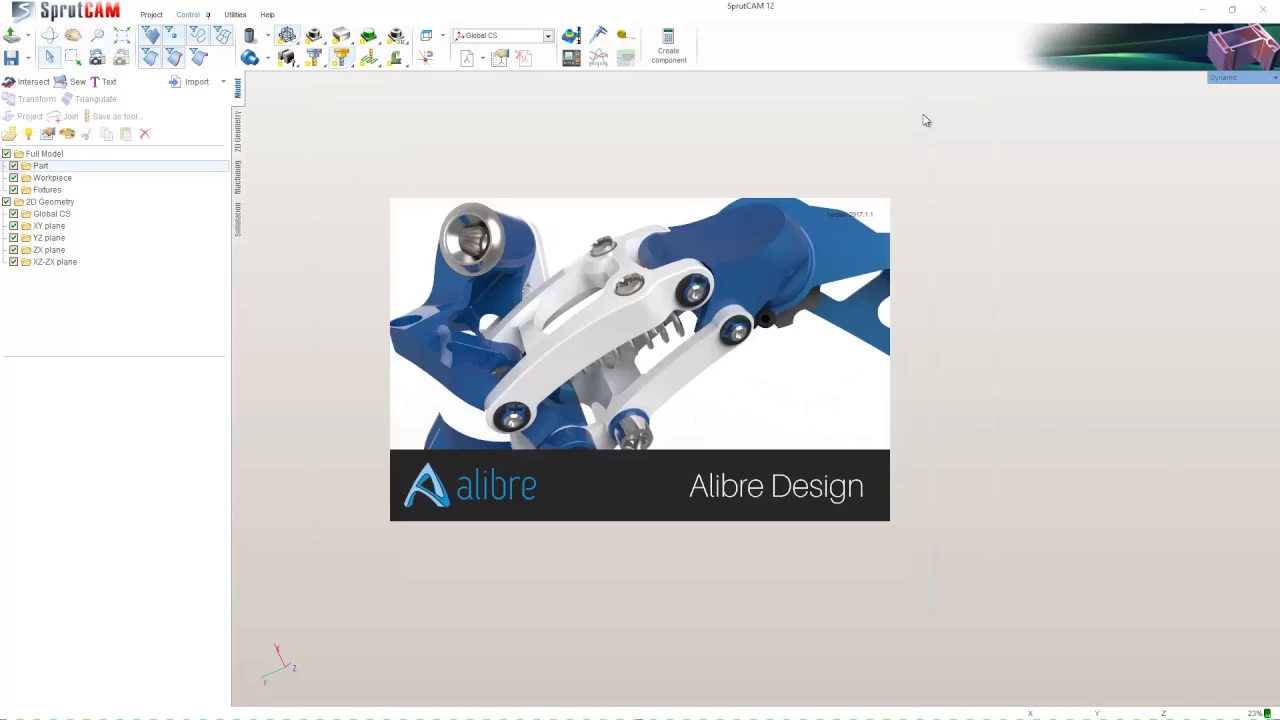Click the green workpiece visibility icon
Image resolution: width=1280 pixels, height=720 pixels.
point(369,35)
